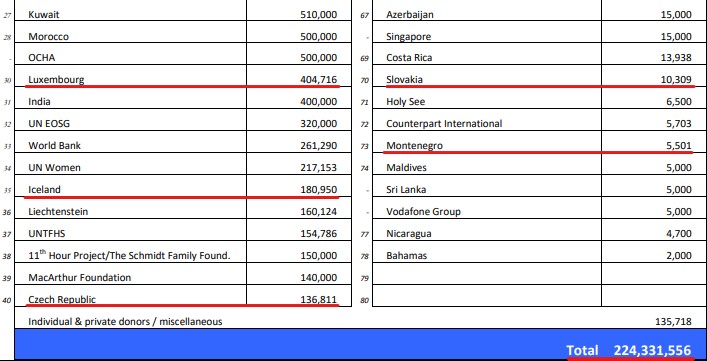This screenshot has width=707, height=361.
Task: Select the Kuwait amount 510,000
Action: tap(318, 14)
